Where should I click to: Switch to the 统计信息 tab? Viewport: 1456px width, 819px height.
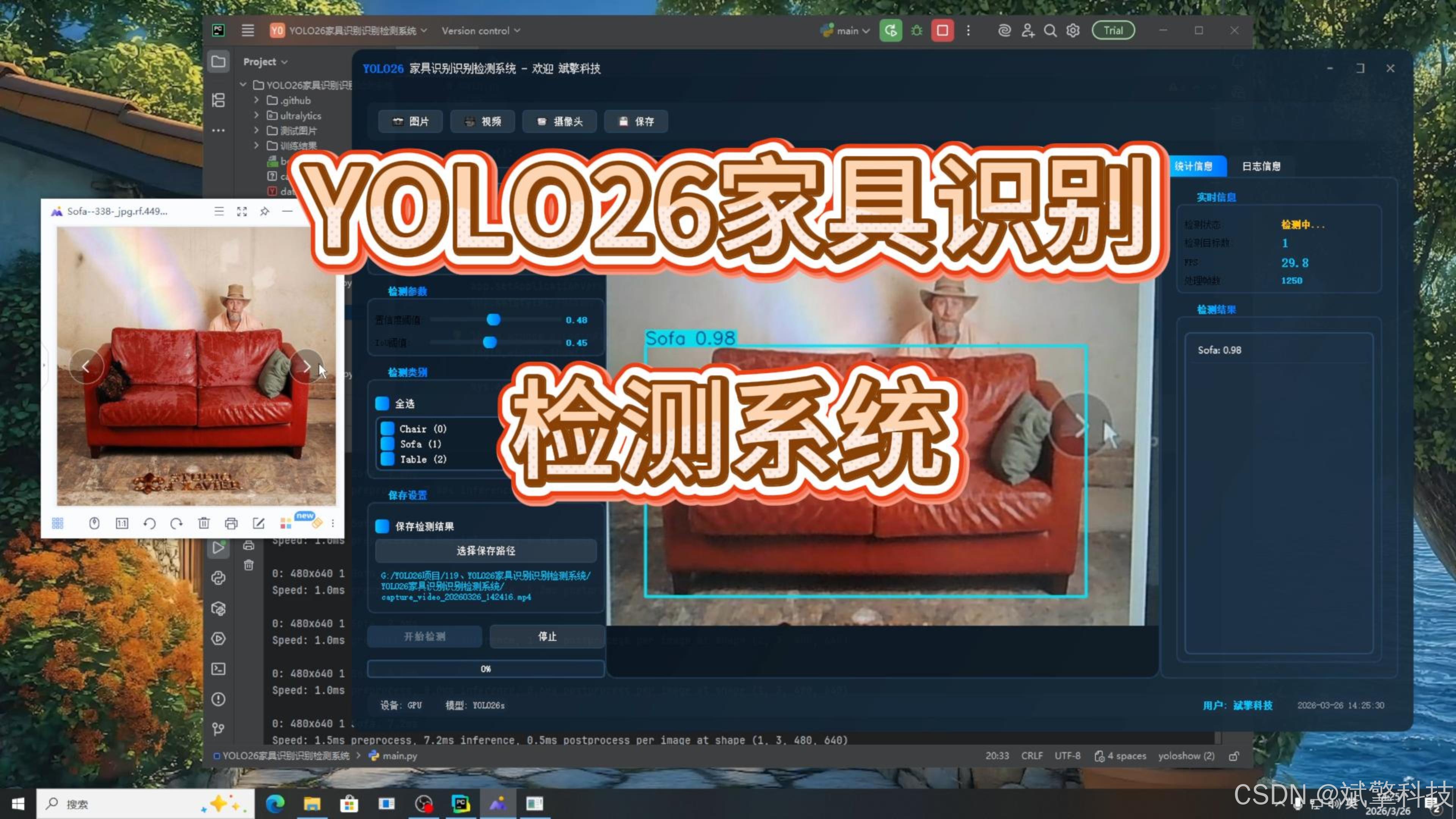1194,166
